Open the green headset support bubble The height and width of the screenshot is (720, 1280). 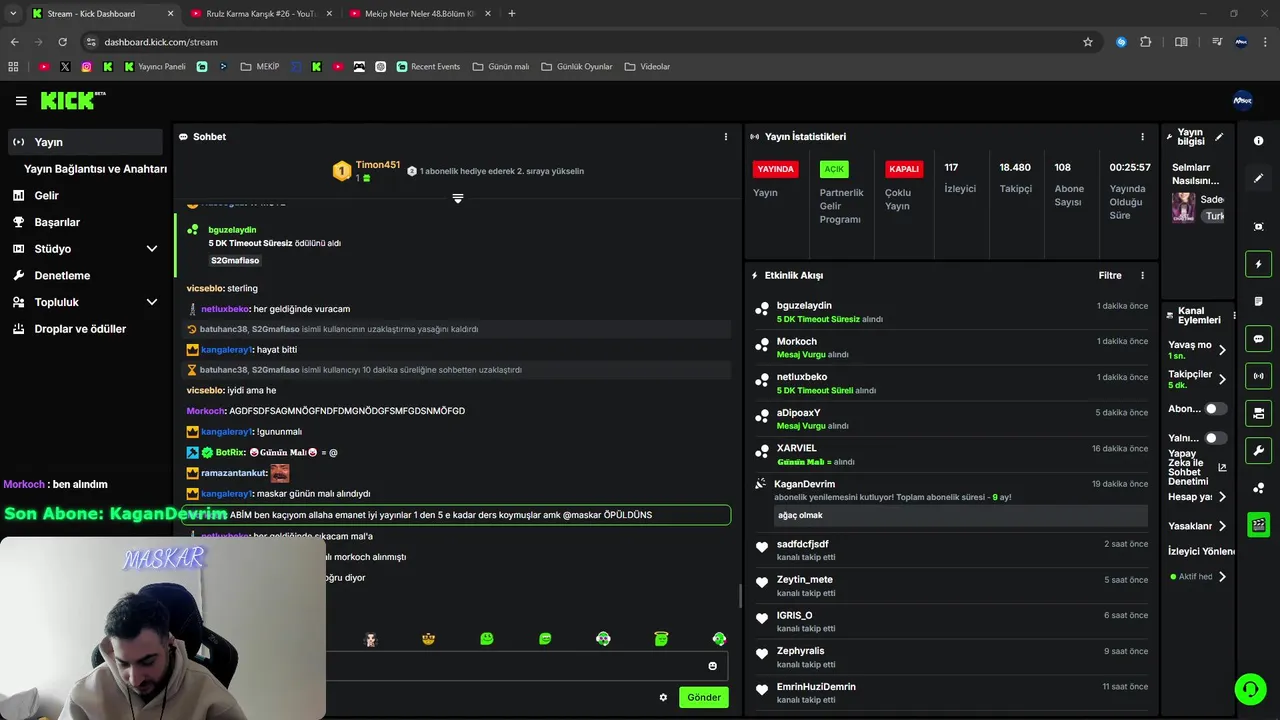click(x=1249, y=689)
